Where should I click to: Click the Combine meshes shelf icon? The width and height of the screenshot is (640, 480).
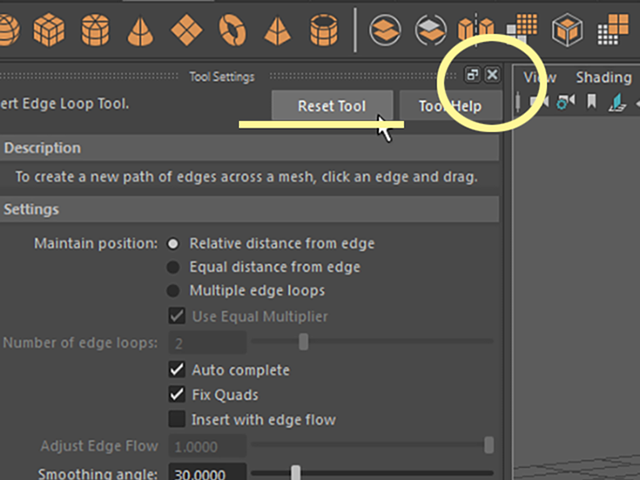point(385,30)
